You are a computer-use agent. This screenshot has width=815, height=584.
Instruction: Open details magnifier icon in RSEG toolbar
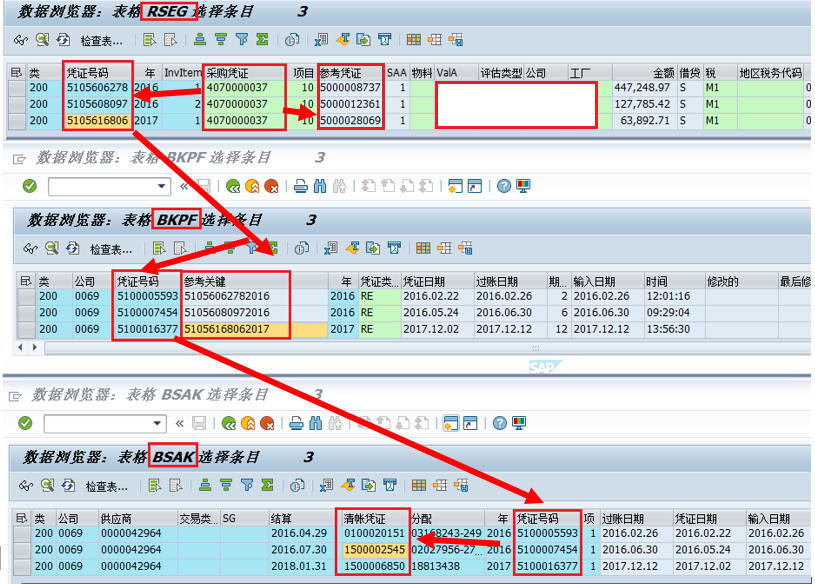(x=42, y=40)
